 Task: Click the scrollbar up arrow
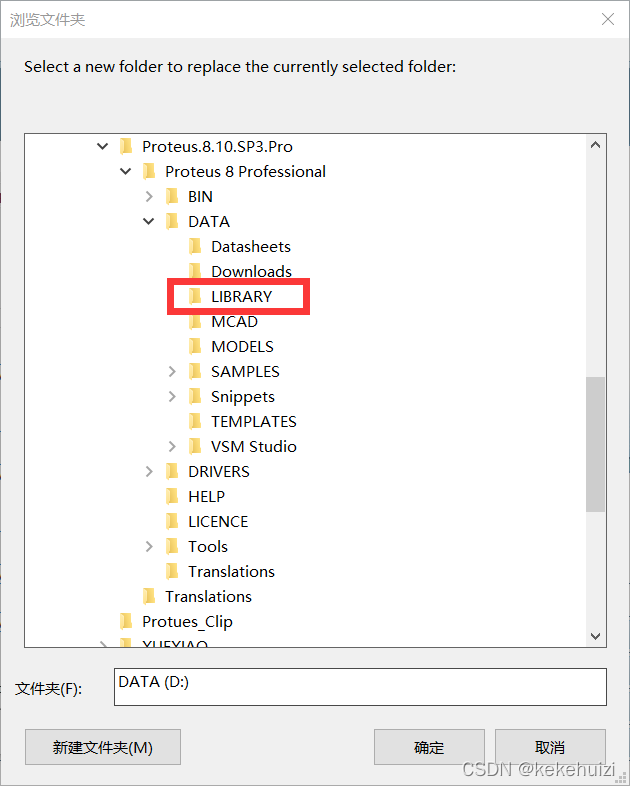tap(595, 145)
